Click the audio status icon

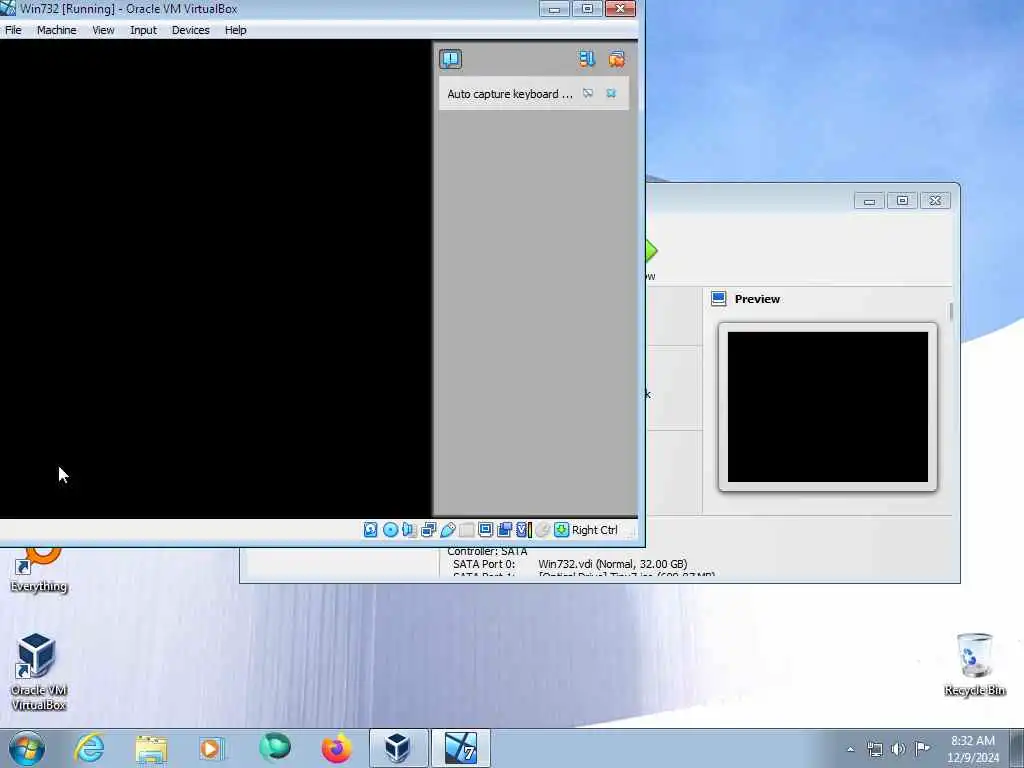[x=409, y=530]
